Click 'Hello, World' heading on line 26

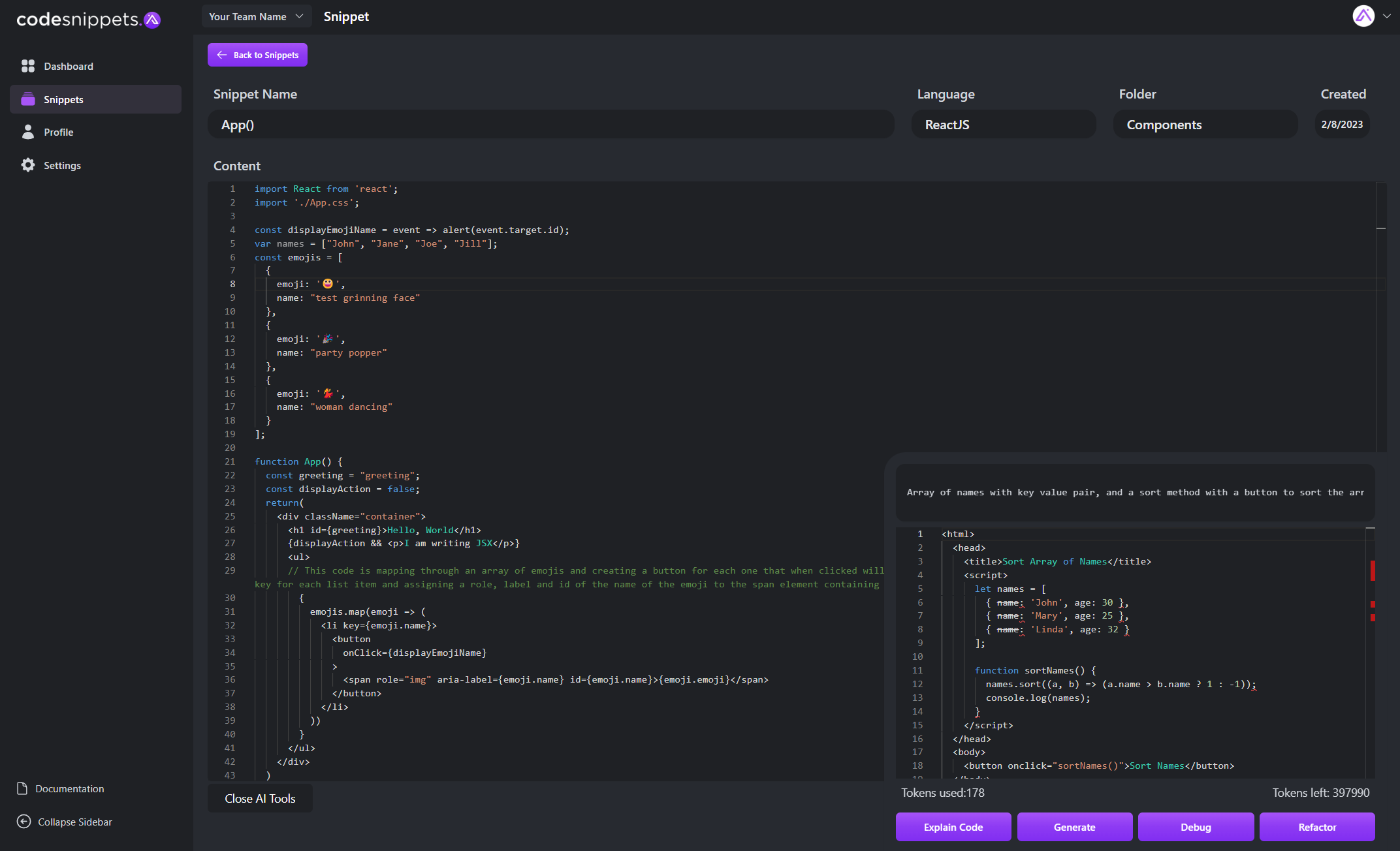point(421,530)
